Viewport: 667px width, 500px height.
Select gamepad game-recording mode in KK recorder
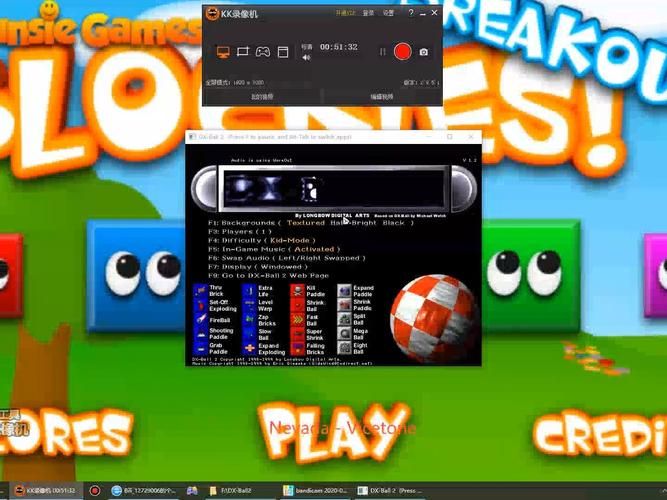point(263,52)
